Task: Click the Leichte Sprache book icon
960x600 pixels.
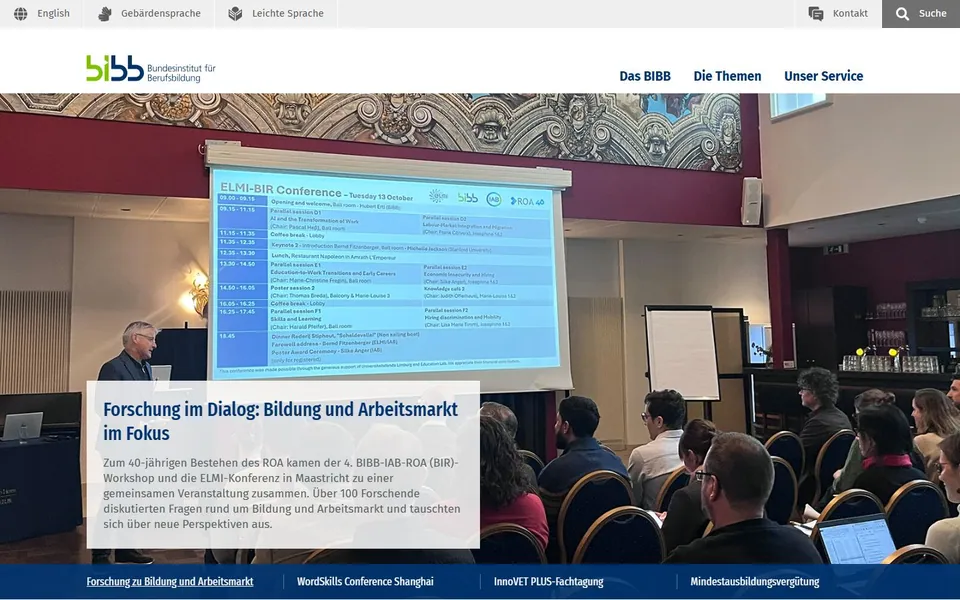Action: click(x=235, y=13)
